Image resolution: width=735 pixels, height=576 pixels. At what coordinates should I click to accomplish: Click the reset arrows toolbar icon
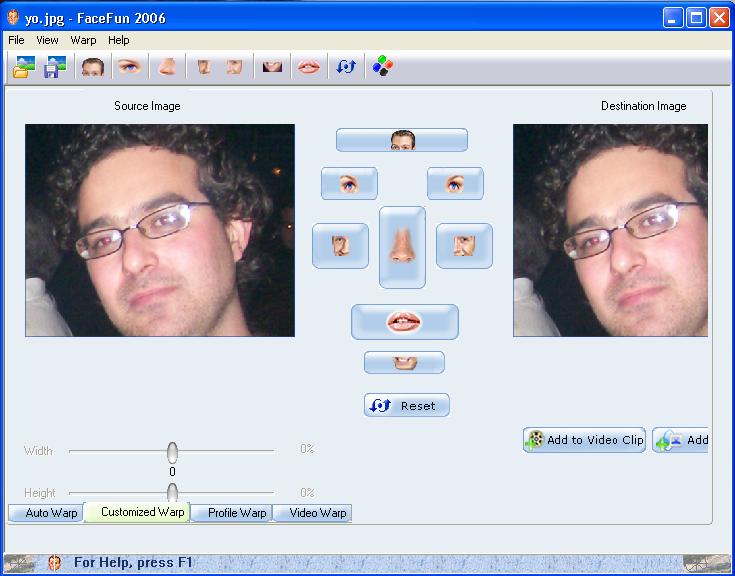tap(346, 67)
